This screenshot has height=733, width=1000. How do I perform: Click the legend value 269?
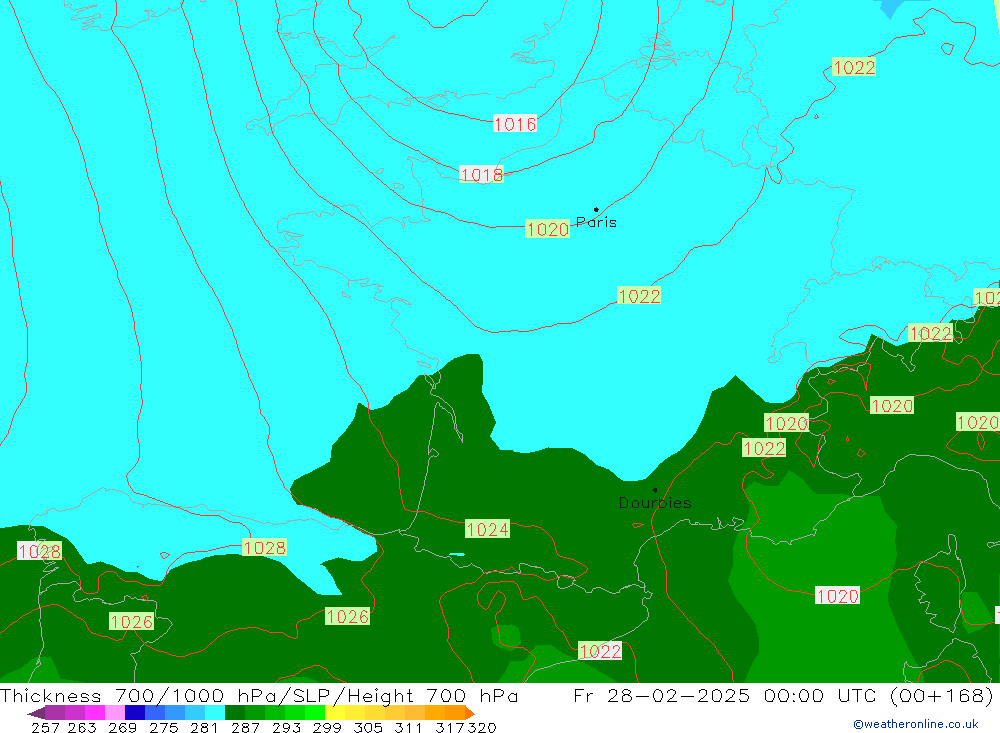(x=122, y=727)
